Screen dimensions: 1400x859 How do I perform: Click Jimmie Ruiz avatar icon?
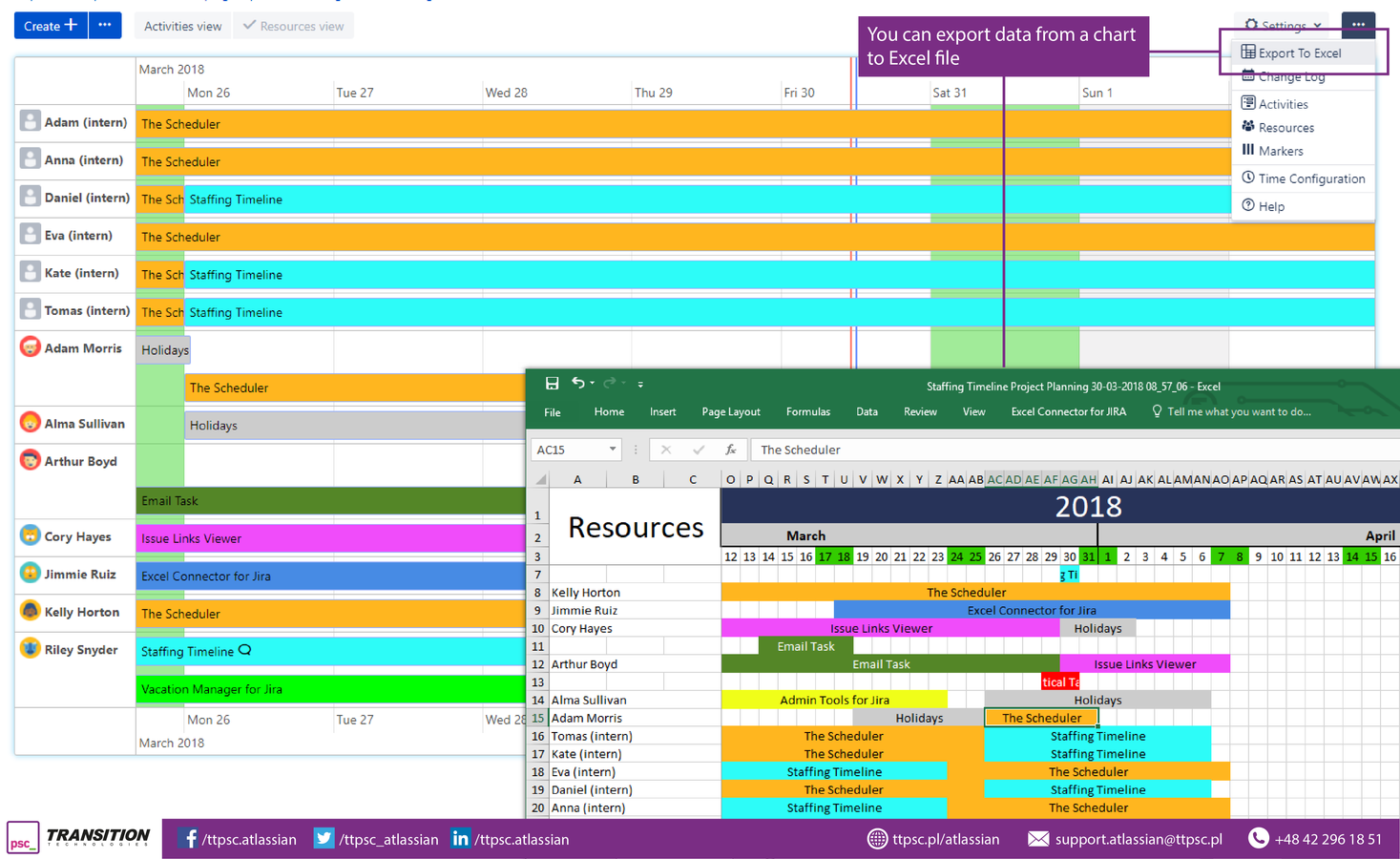31,574
